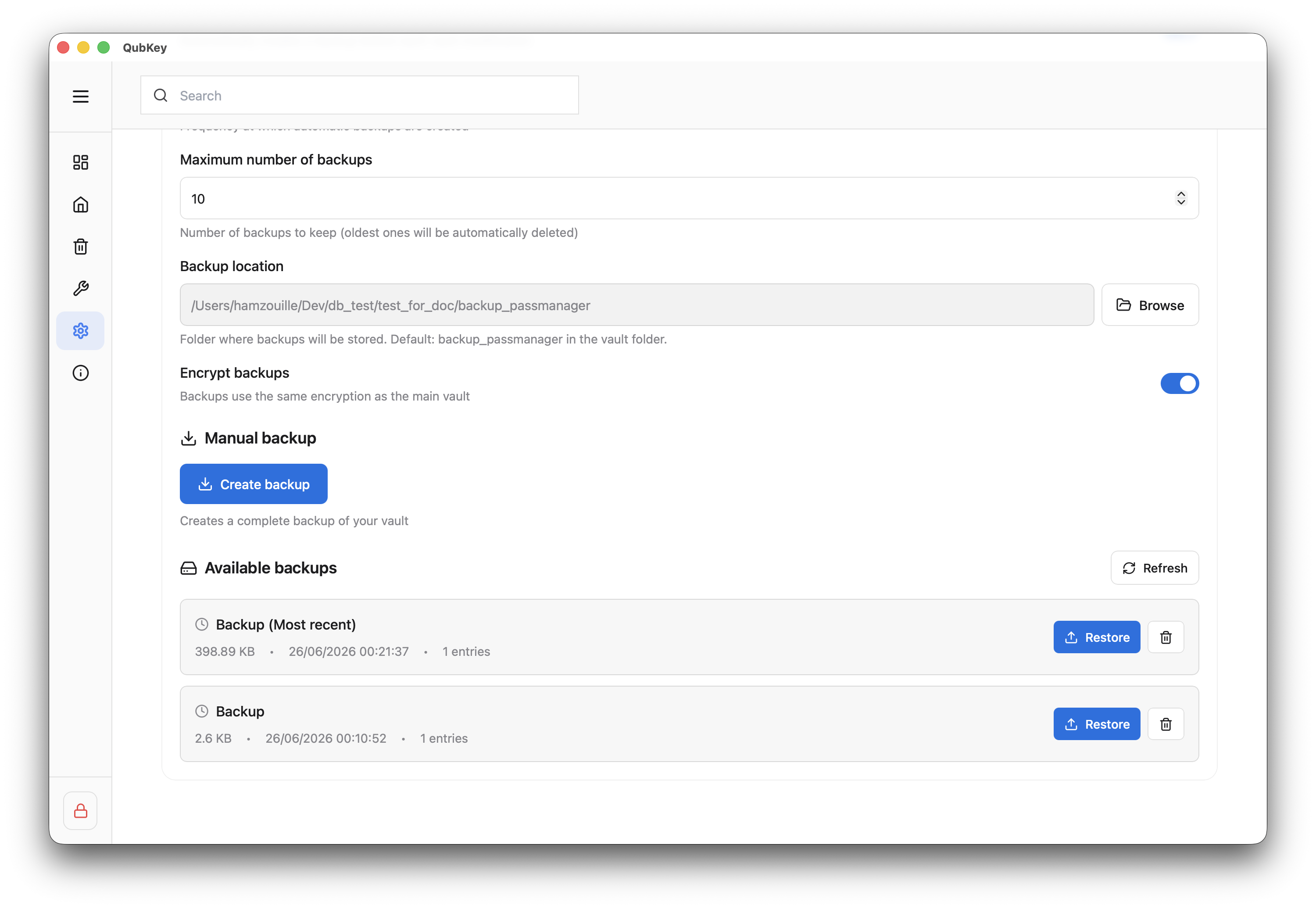Focus the Search field
The width and height of the screenshot is (1316, 909).
click(359, 96)
